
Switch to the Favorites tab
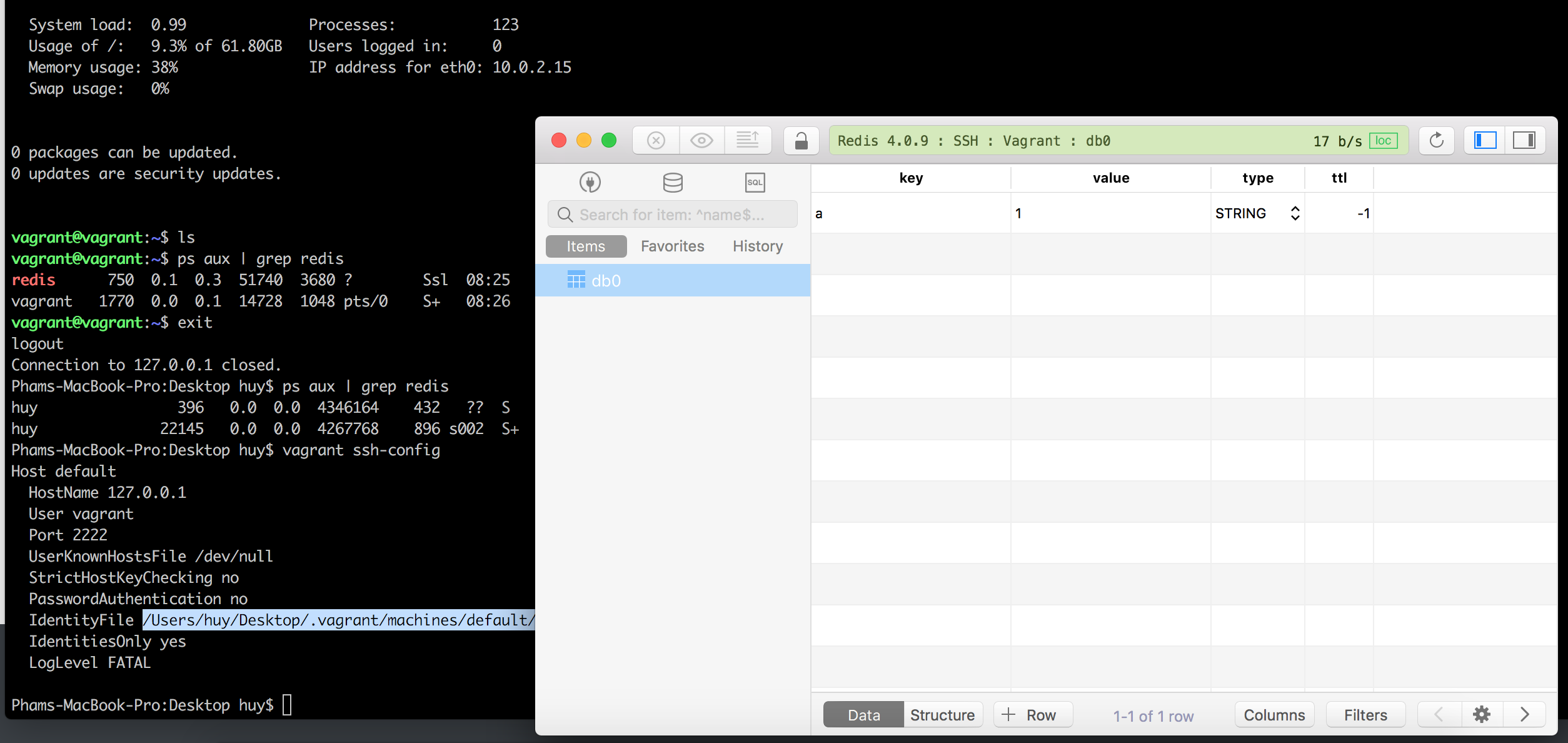672,246
